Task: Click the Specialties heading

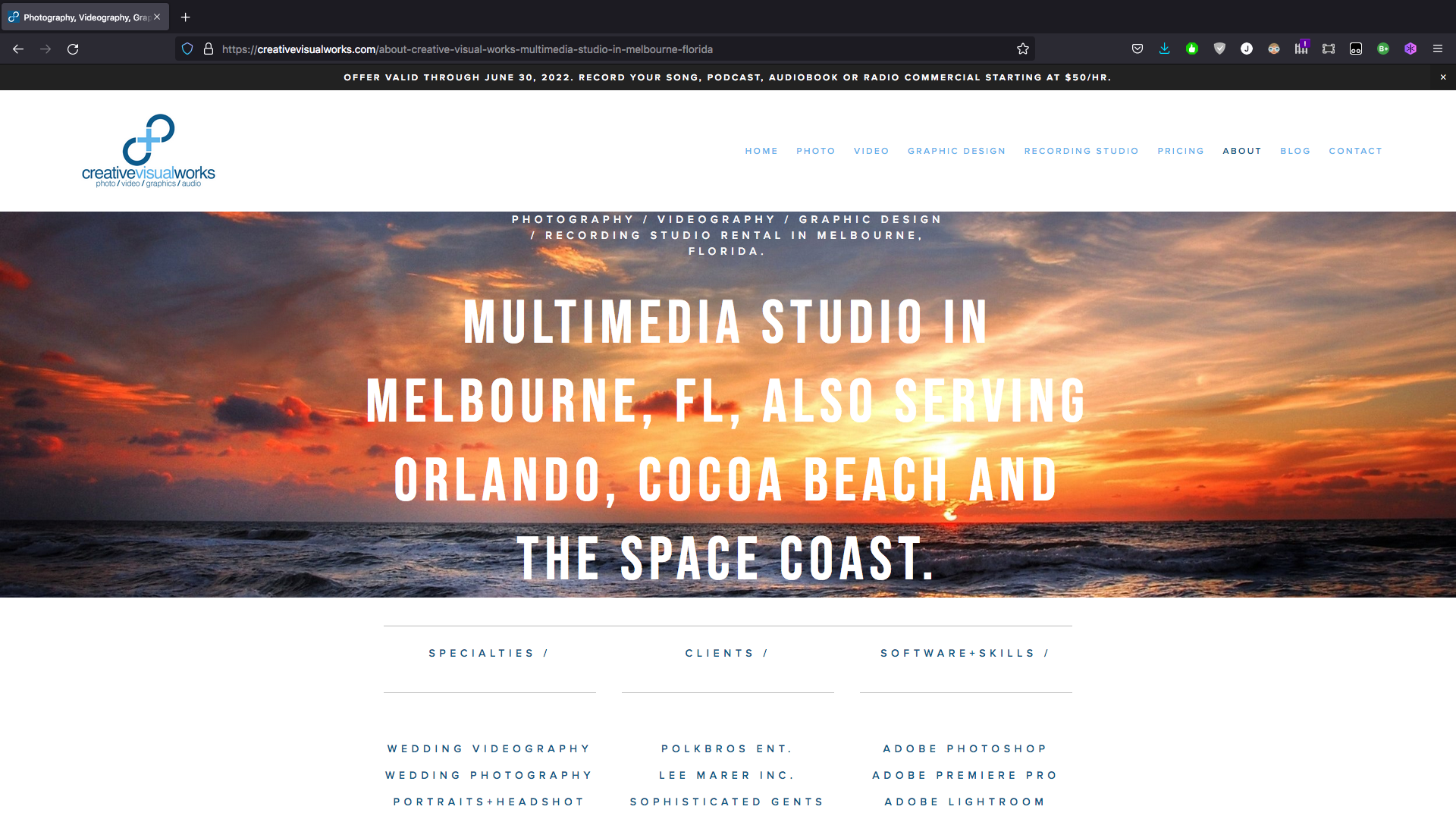Action: point(488,653)
